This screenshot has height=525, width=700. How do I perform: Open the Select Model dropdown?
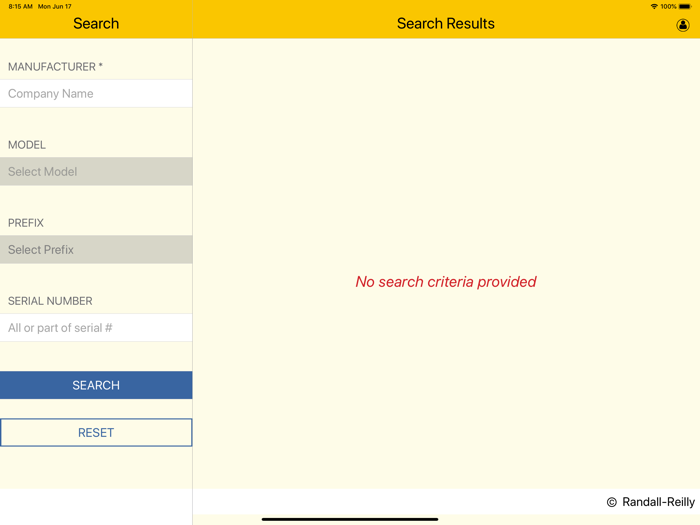tap(96, 171)
